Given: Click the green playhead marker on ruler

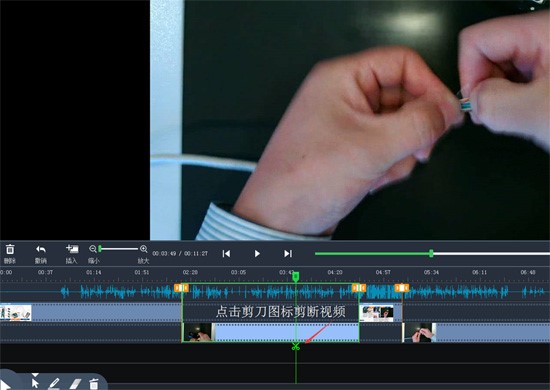Looking at the screenshot, I should click(296, 276).
